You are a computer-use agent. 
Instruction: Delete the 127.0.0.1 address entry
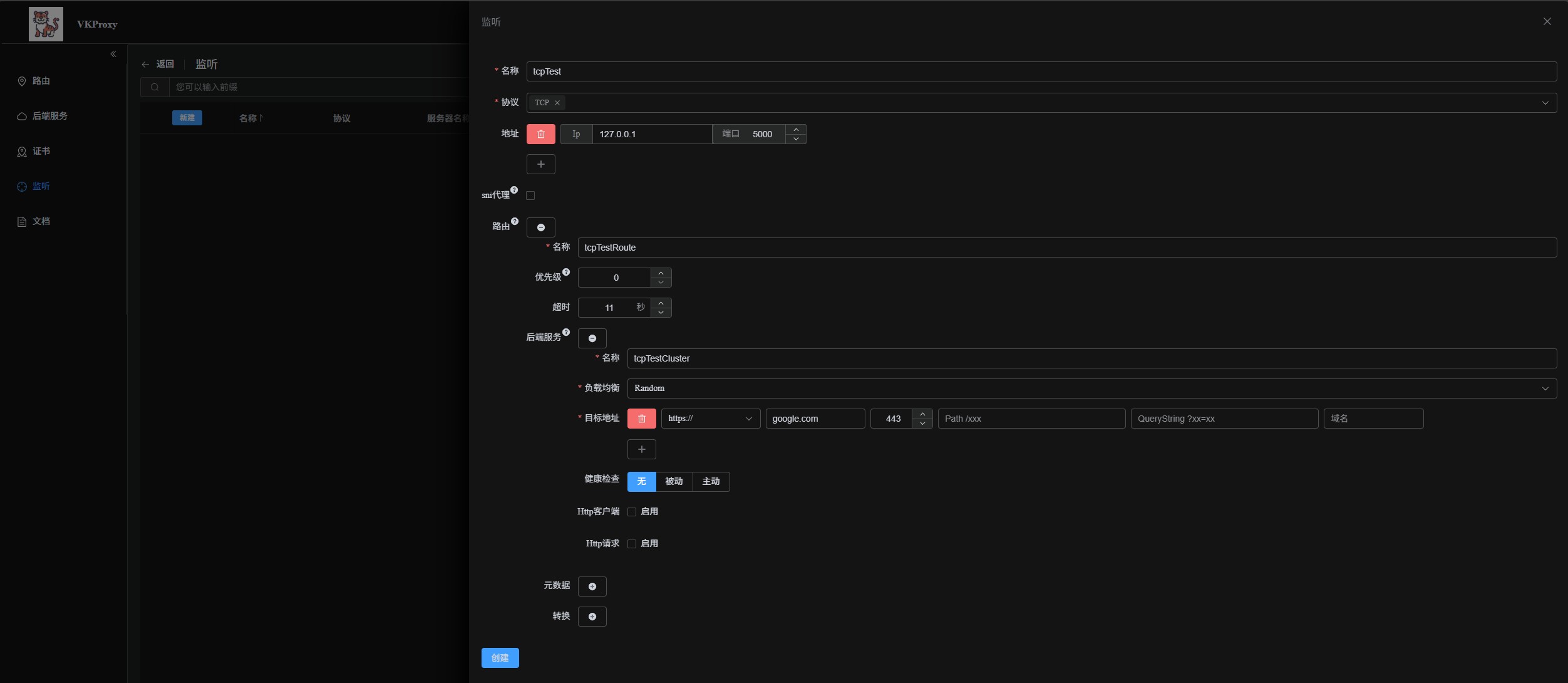[x=541, y=134]
